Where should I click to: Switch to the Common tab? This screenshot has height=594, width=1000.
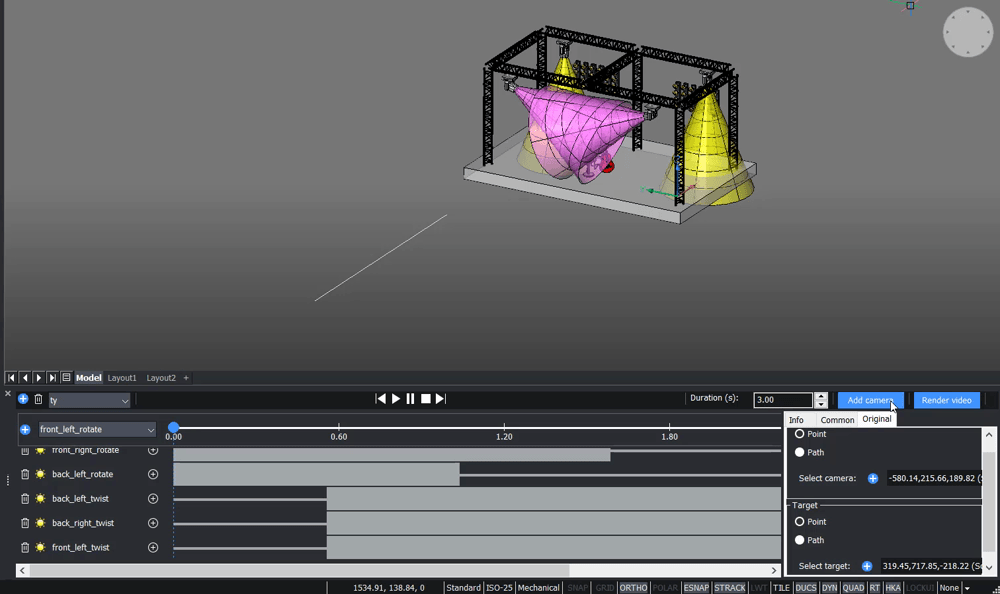pyautogui.click(x=837, y=419)
